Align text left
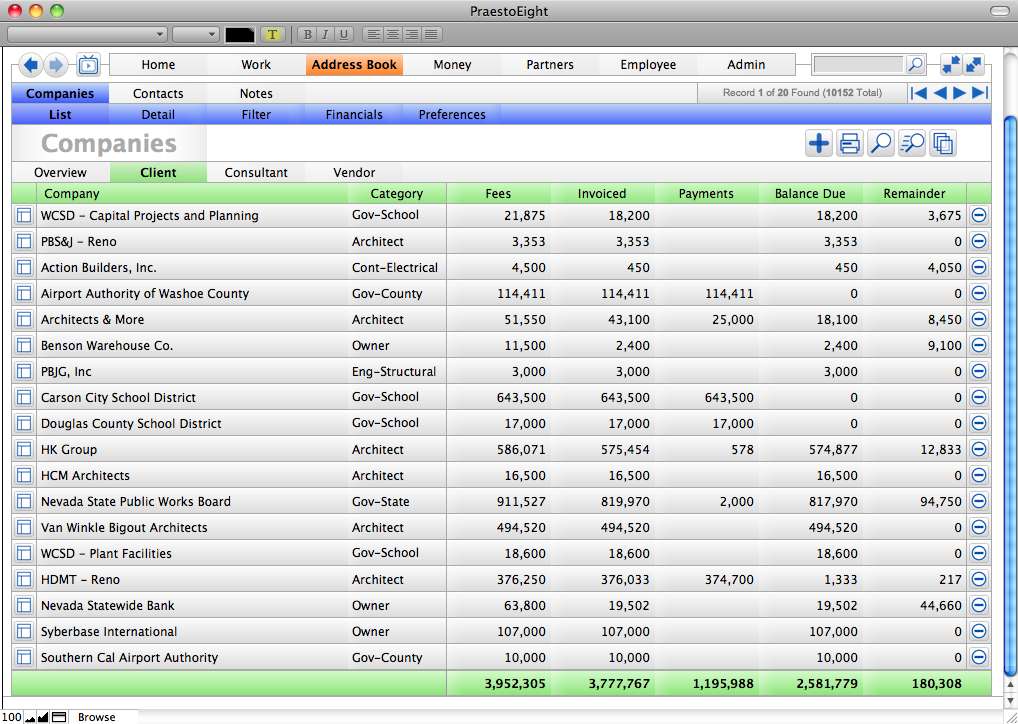1018x724 pixels. tap(373, 34)
